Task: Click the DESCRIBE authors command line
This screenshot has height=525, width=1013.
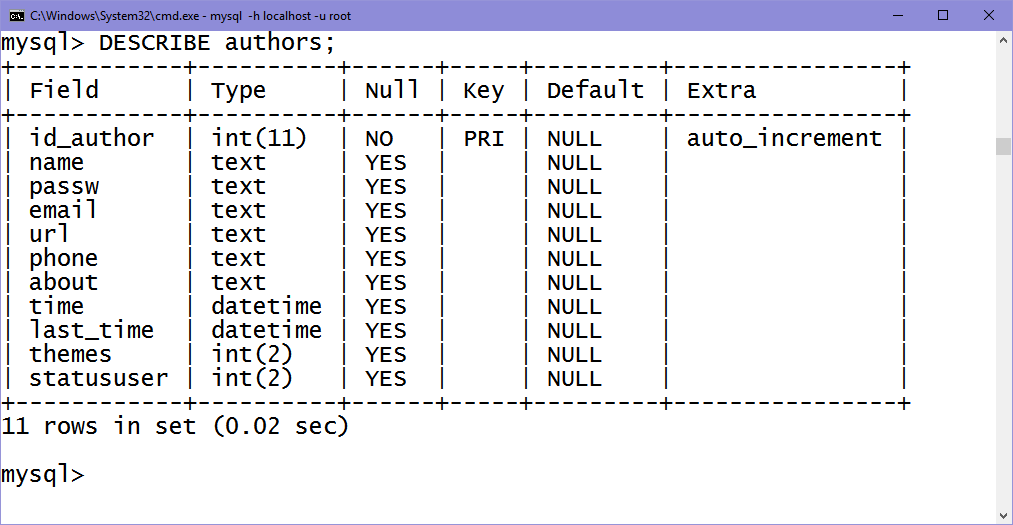Action: (168, 43)
